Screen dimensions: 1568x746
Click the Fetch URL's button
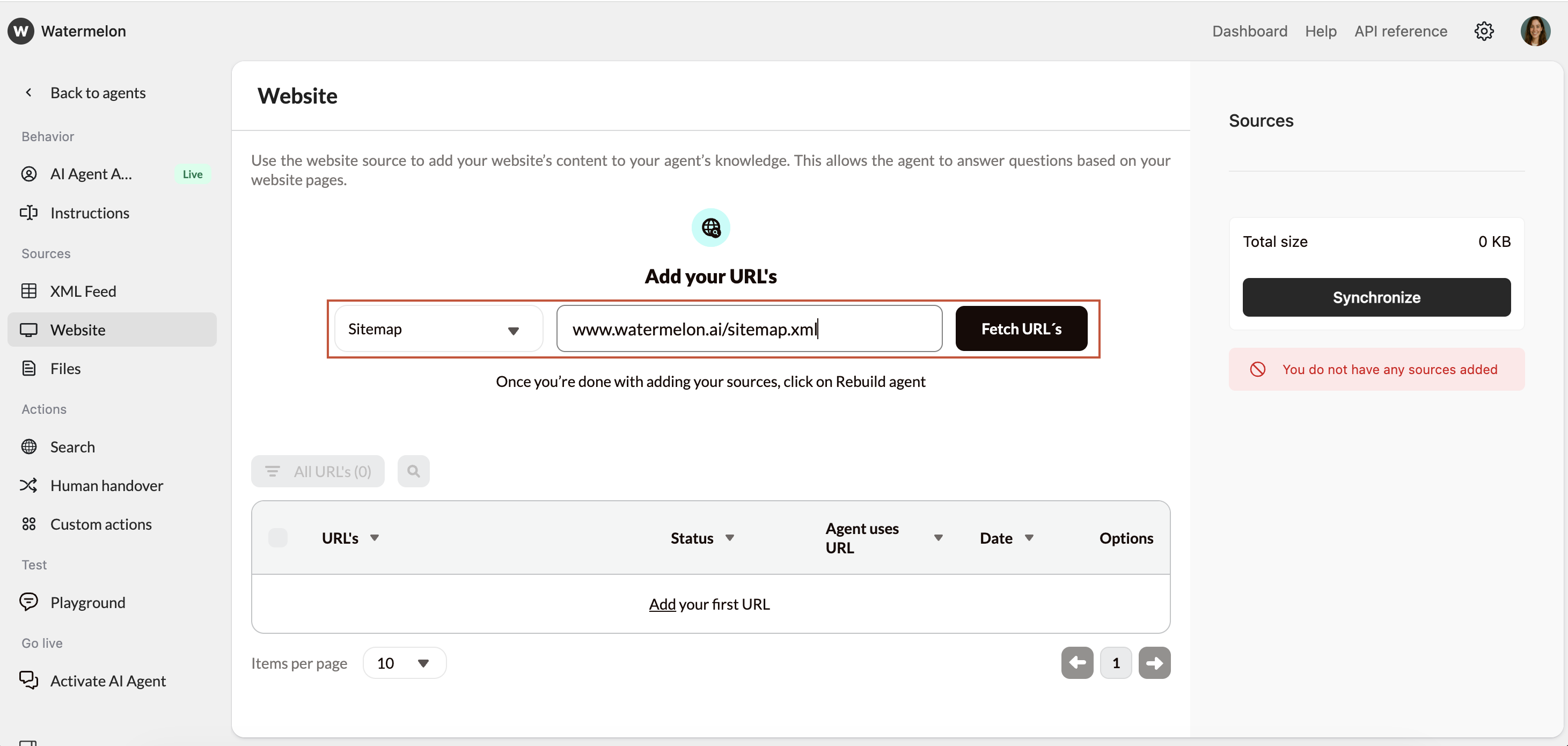pyautogui.click(x=1021, y=328)
